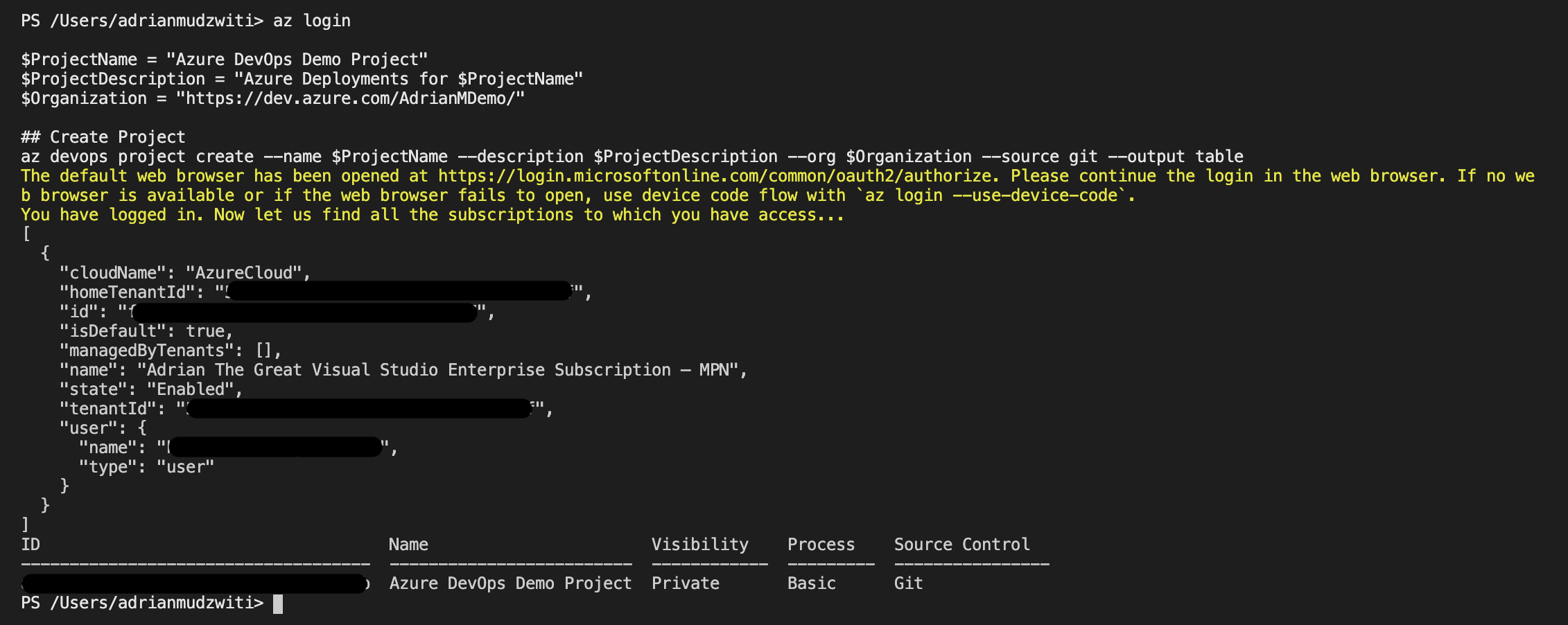Click the 'Azure DevOps Demo Project' table cell
The image size is (1568, 625).
[x=511, y=583]
